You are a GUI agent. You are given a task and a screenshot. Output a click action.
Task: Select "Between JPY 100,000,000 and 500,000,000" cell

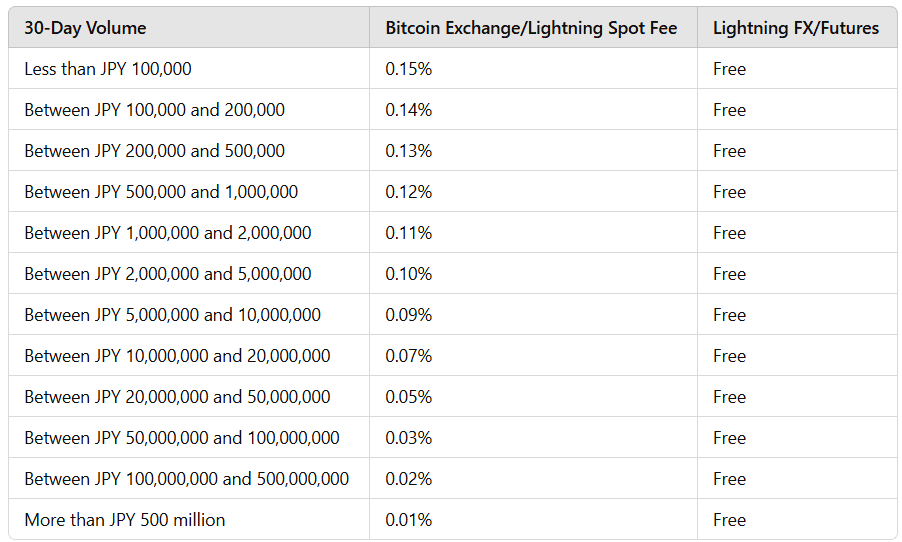(x=187, y=479)
